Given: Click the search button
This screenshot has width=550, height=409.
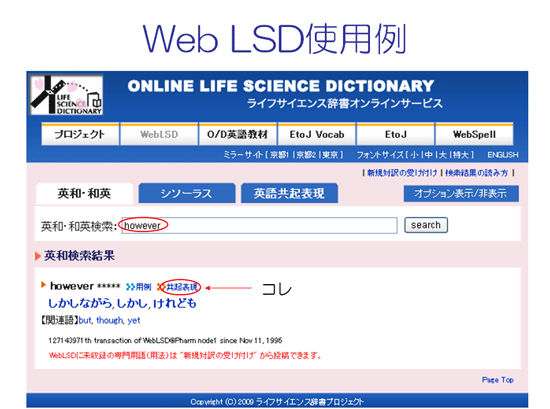Looking at the screenshot, I should (426, 225).
